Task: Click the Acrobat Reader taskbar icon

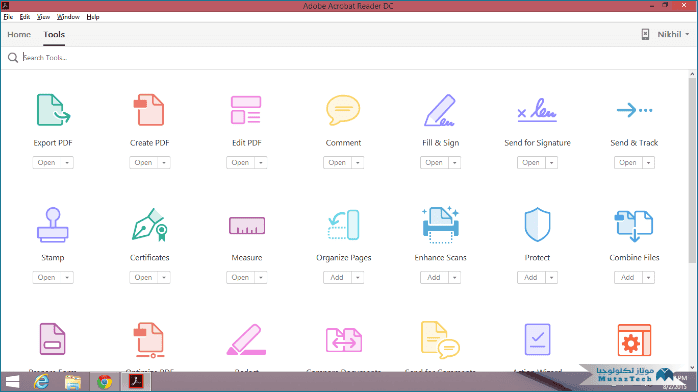Action: coord(136,382)
